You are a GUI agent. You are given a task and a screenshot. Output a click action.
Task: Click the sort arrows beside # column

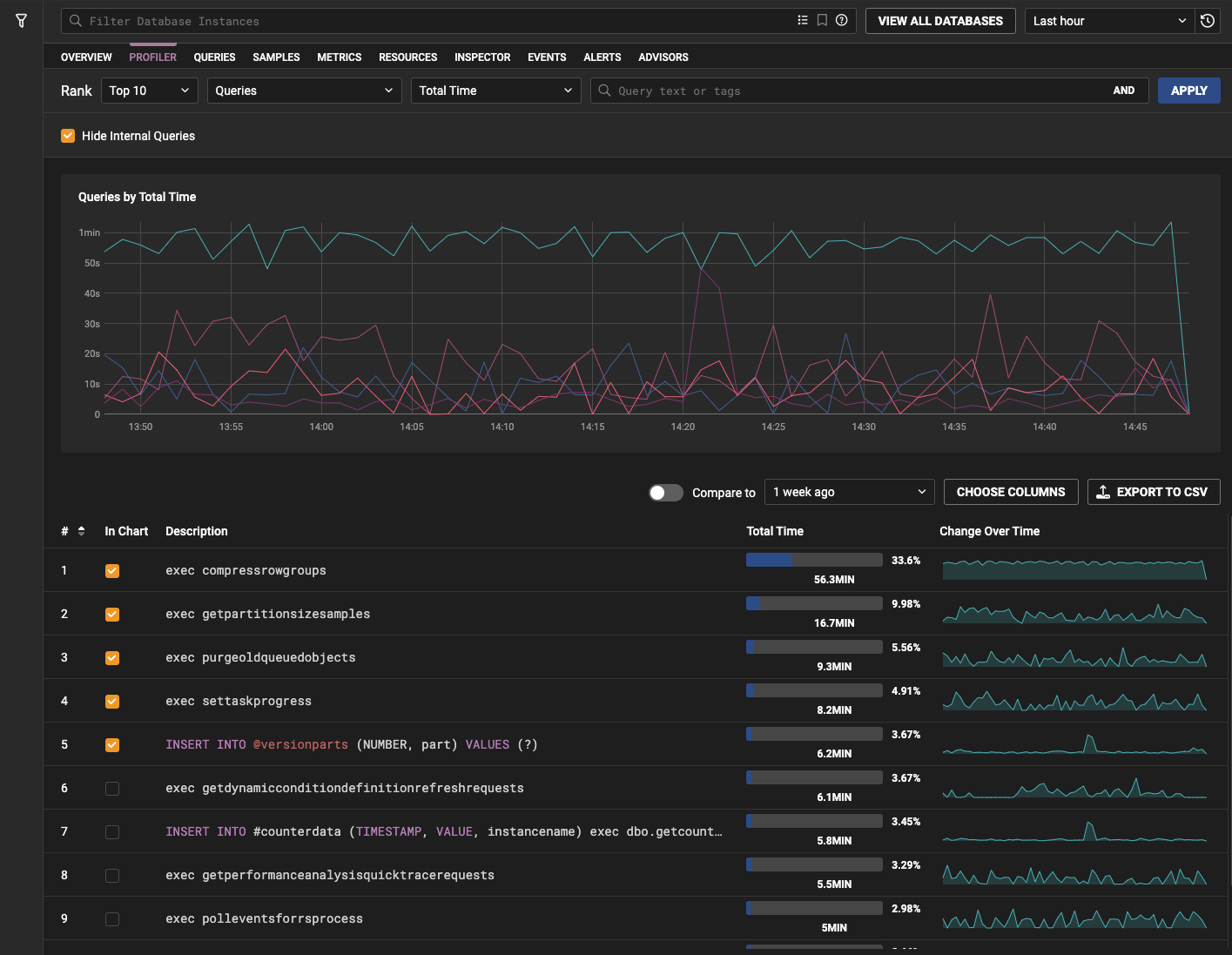pyautogui.click(x=82, y=531)
